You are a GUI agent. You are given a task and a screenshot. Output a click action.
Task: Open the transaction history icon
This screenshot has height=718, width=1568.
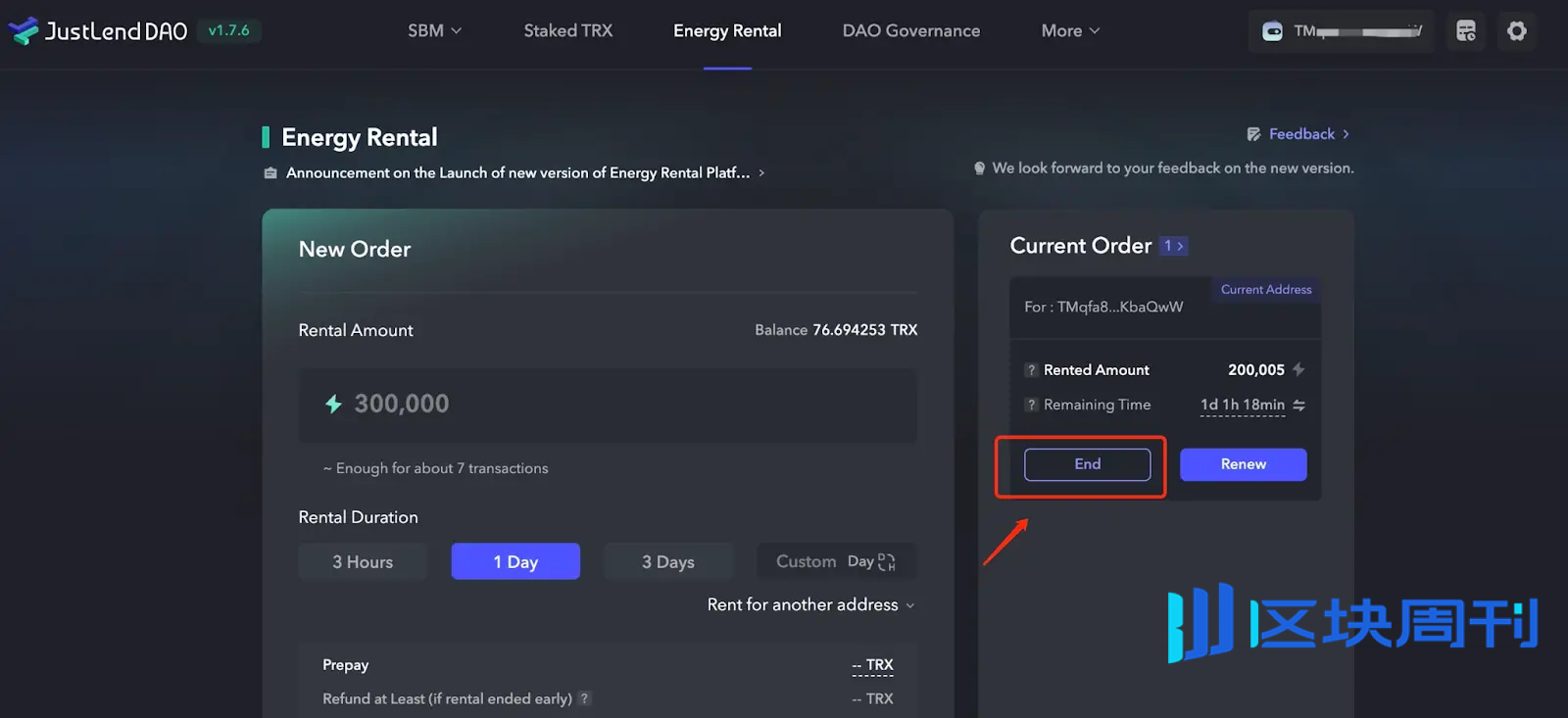coord(1466,31)
